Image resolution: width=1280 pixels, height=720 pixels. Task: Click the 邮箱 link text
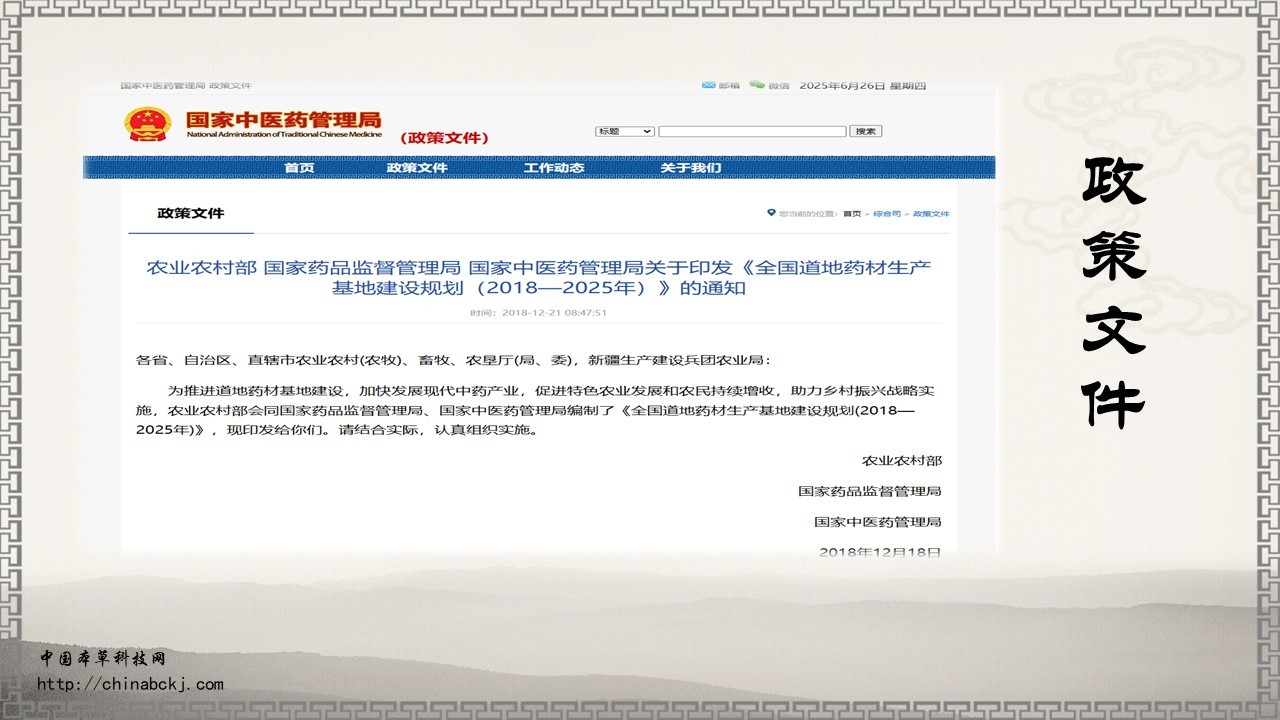(x=729, y=86)
